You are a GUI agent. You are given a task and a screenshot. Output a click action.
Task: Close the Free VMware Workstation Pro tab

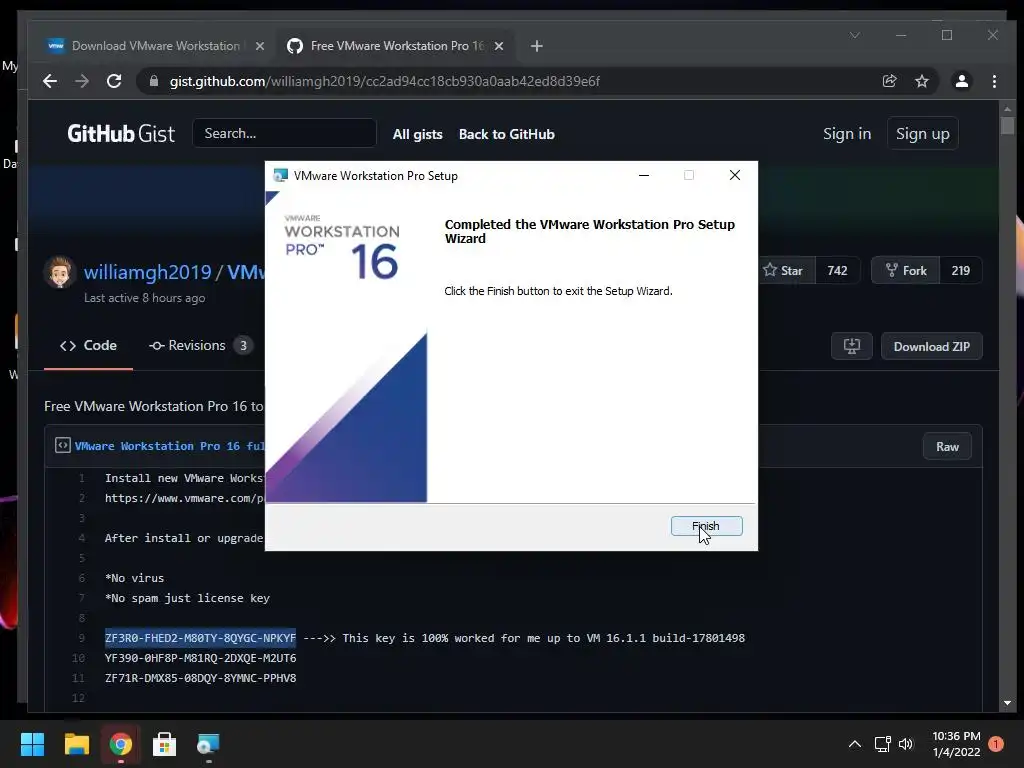pyautogui.click(x=498, y=46)
